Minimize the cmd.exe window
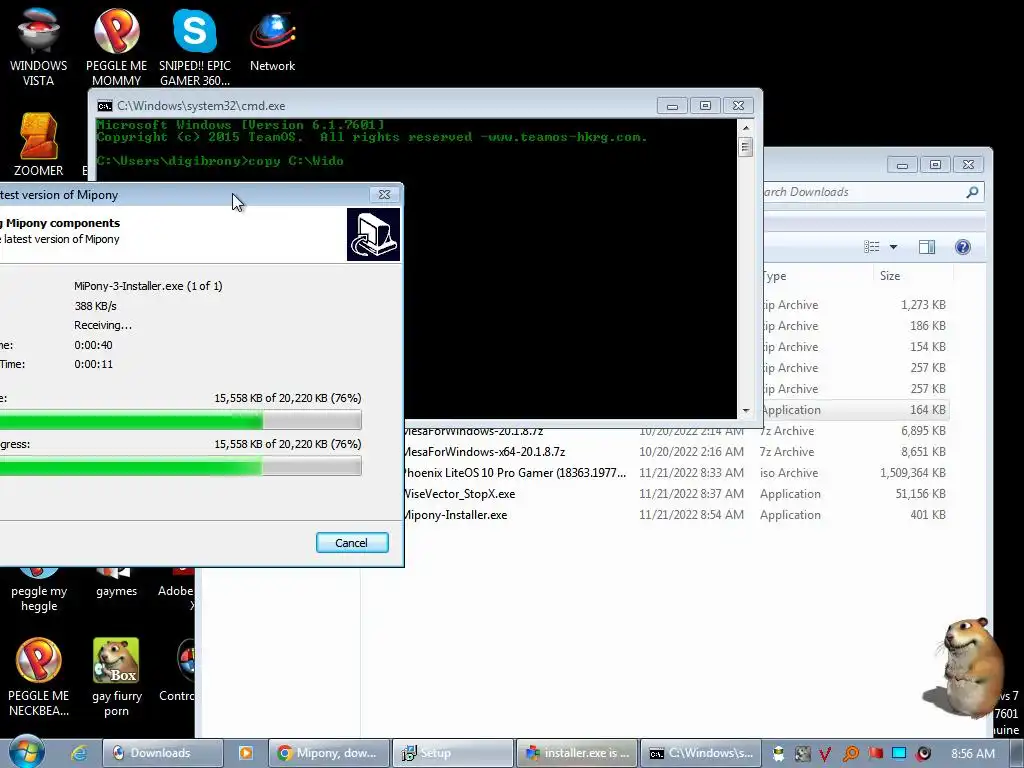The image size is (1024, 768). [672, 106]
